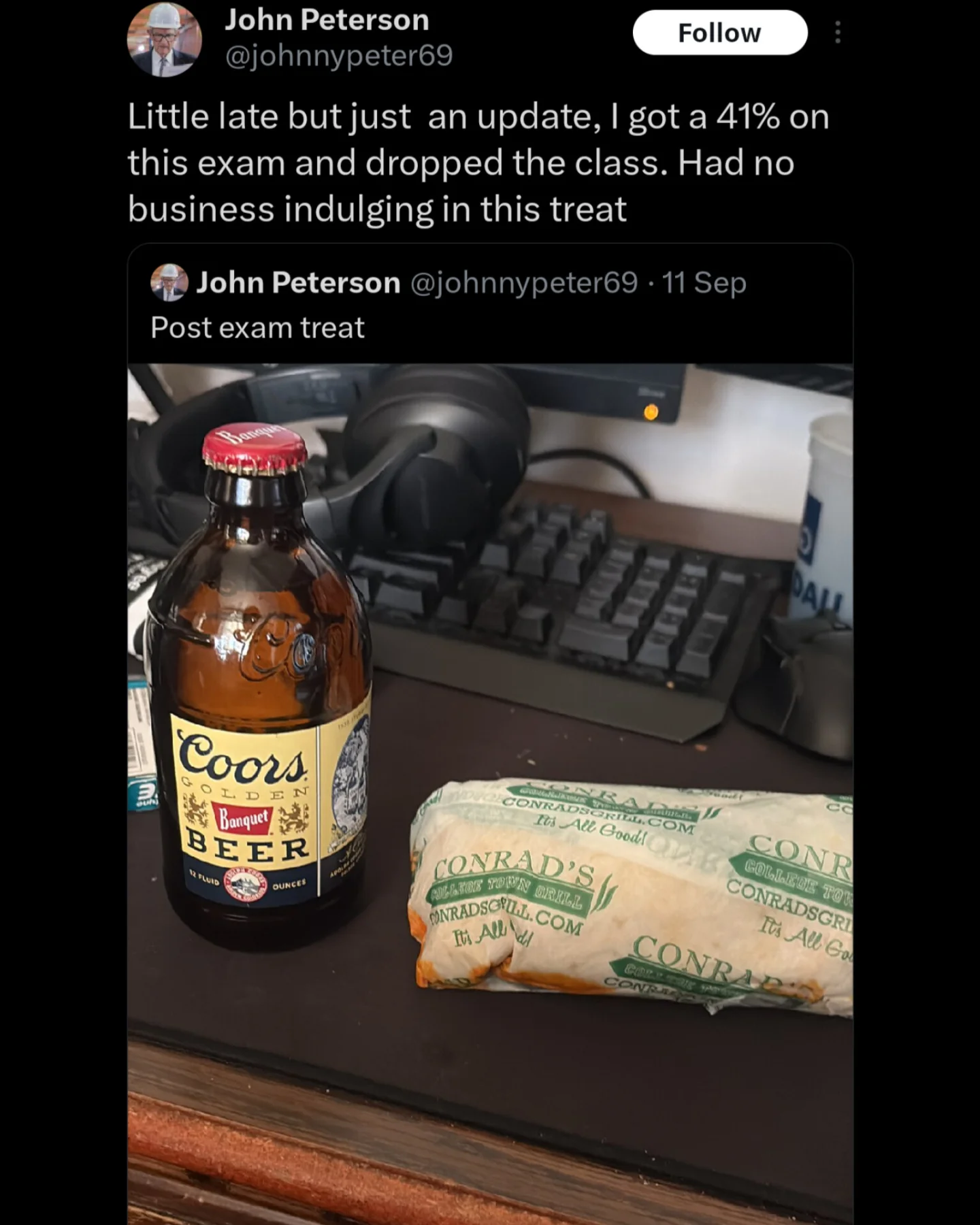Open the three-dot more options menu
This screenshot has height=1225, width=980.
[x=837, y=32]
